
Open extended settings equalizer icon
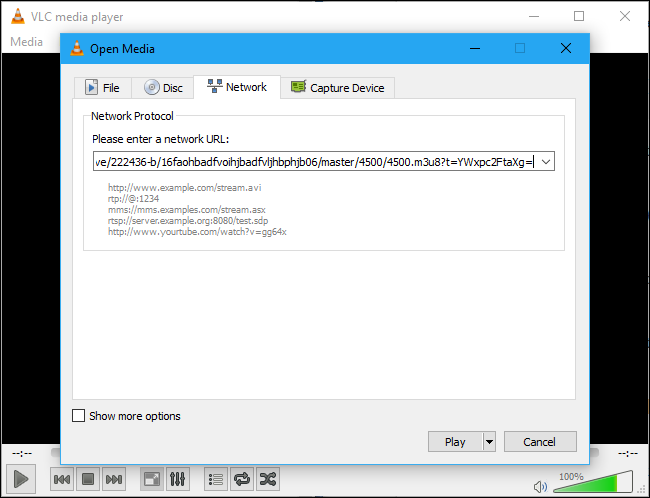point(177,479)
